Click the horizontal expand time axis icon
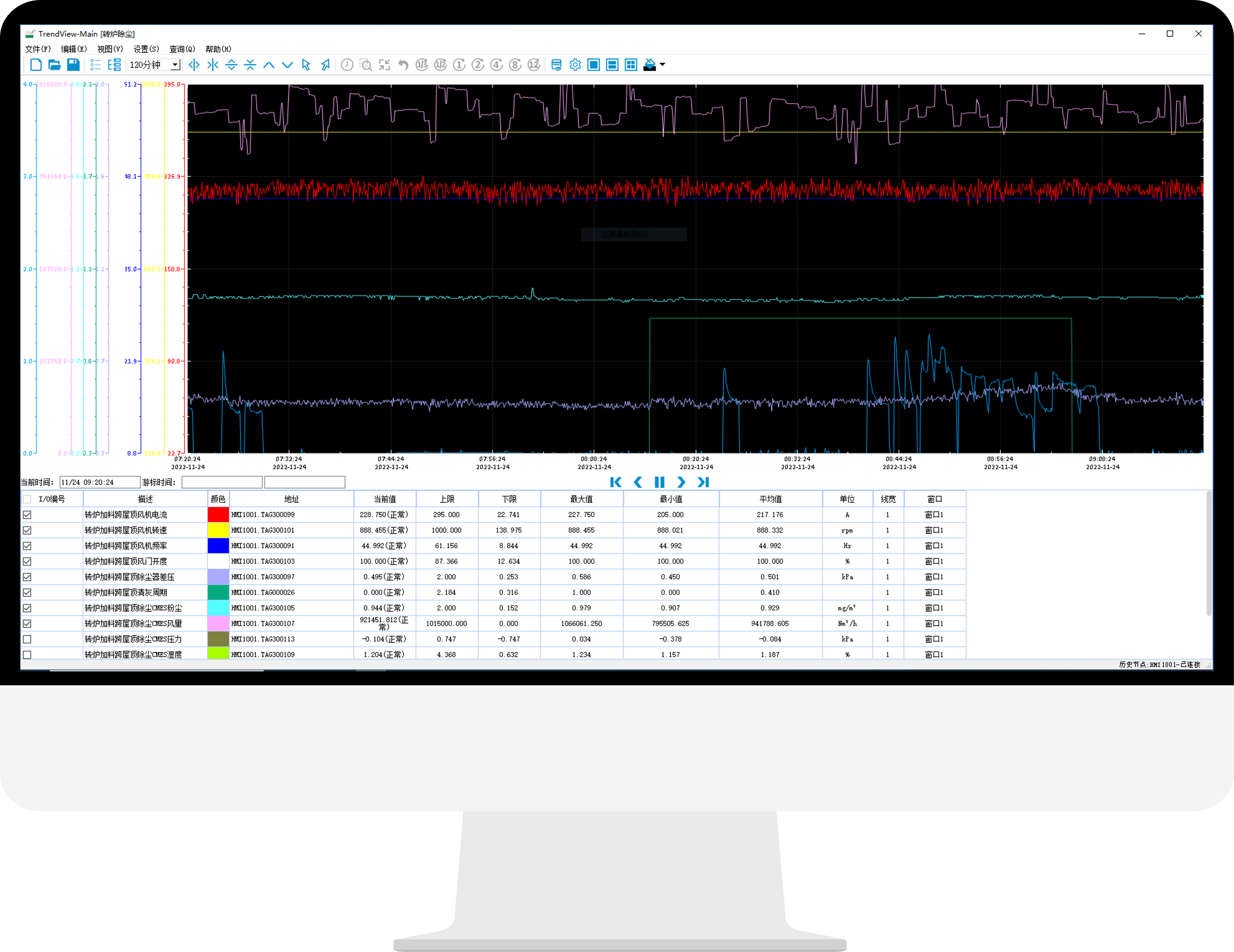1234x952 pixels. [x=194, y=65]
